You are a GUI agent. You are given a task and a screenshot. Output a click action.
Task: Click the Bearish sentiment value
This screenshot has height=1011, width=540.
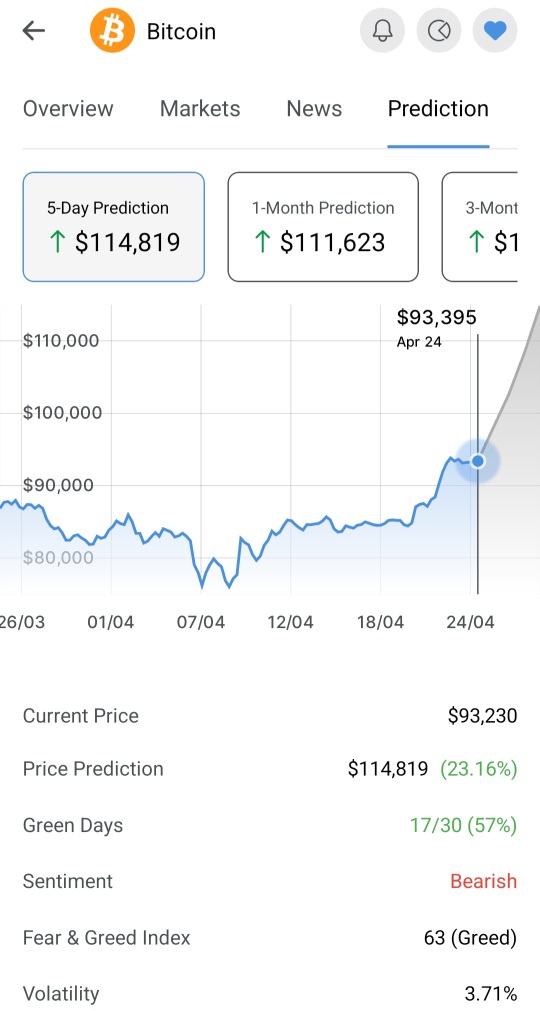[483, 881]
